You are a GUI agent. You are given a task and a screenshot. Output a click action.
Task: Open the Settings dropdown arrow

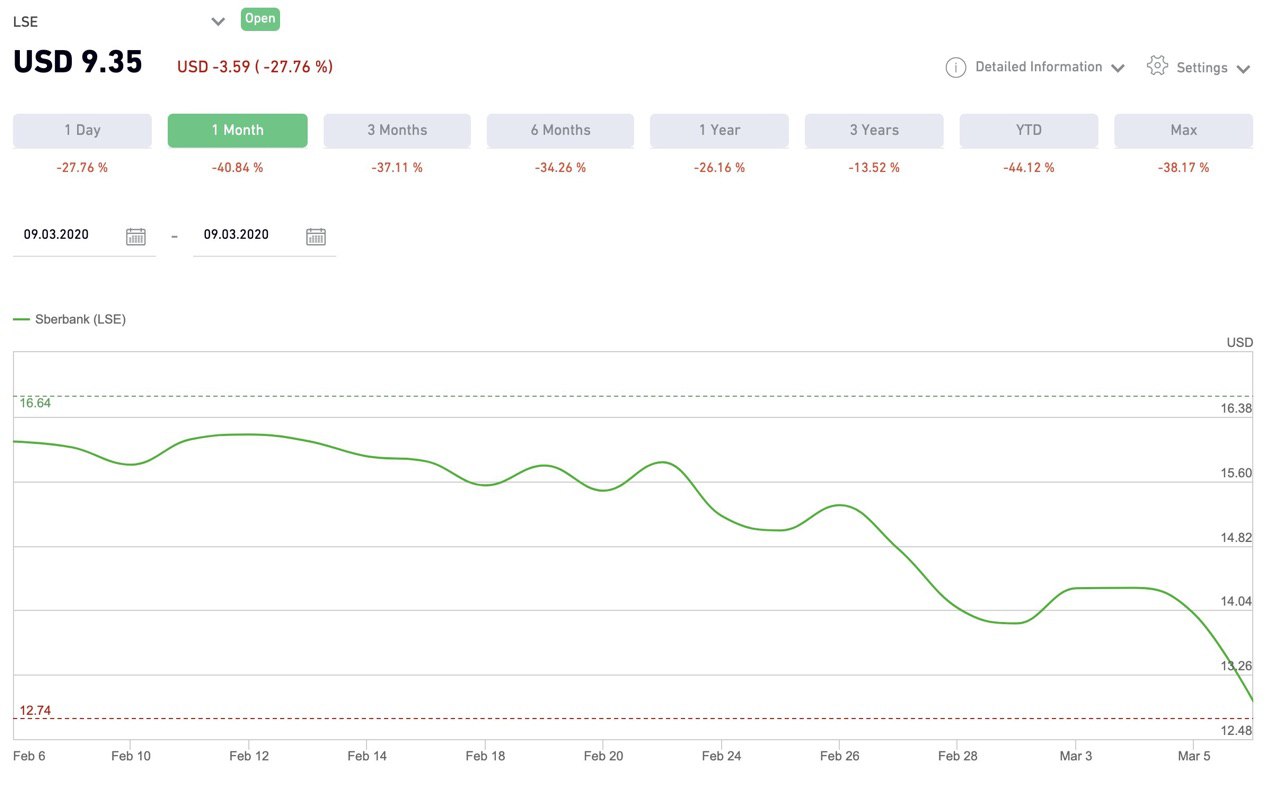(x=1243, y=69)
